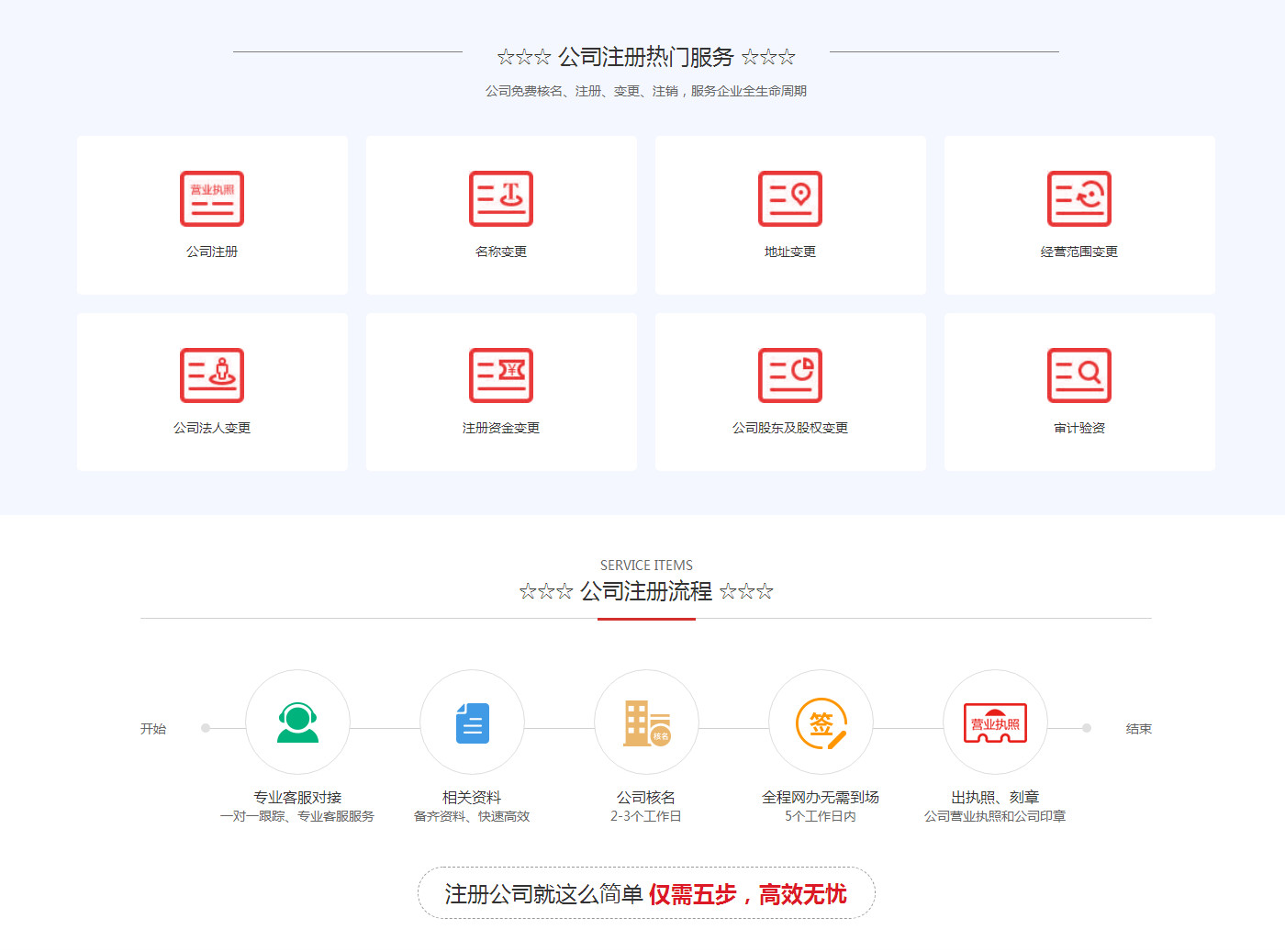The height and width of the screenshot is (952, 1285).
Task: Click the 公司注册热门服务 section heading
Action: point(646,57)
